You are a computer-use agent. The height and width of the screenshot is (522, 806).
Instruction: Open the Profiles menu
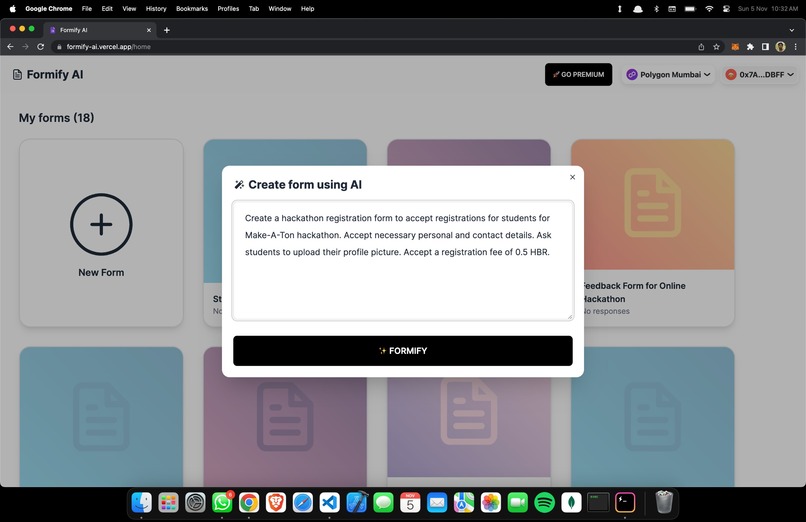tap(228, 9)
